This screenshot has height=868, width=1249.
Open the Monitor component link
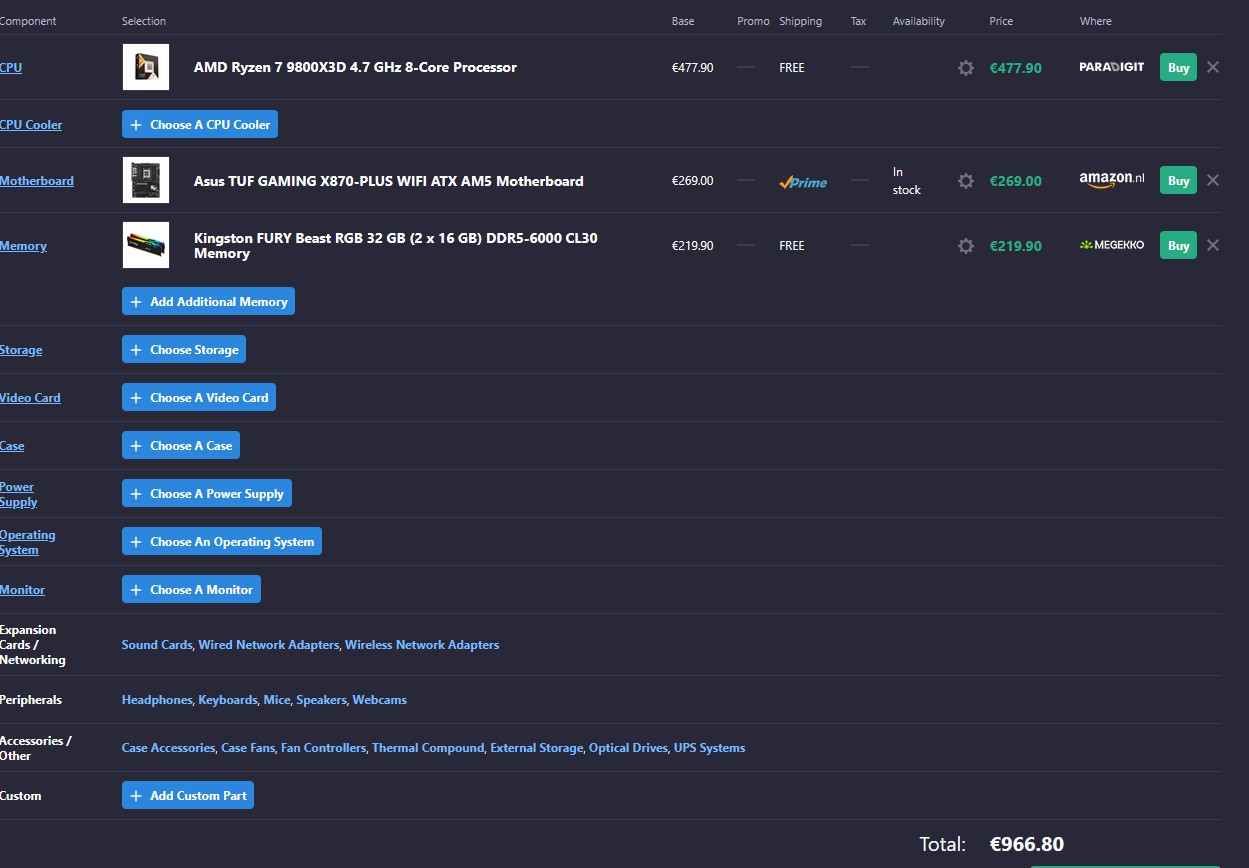22,589
